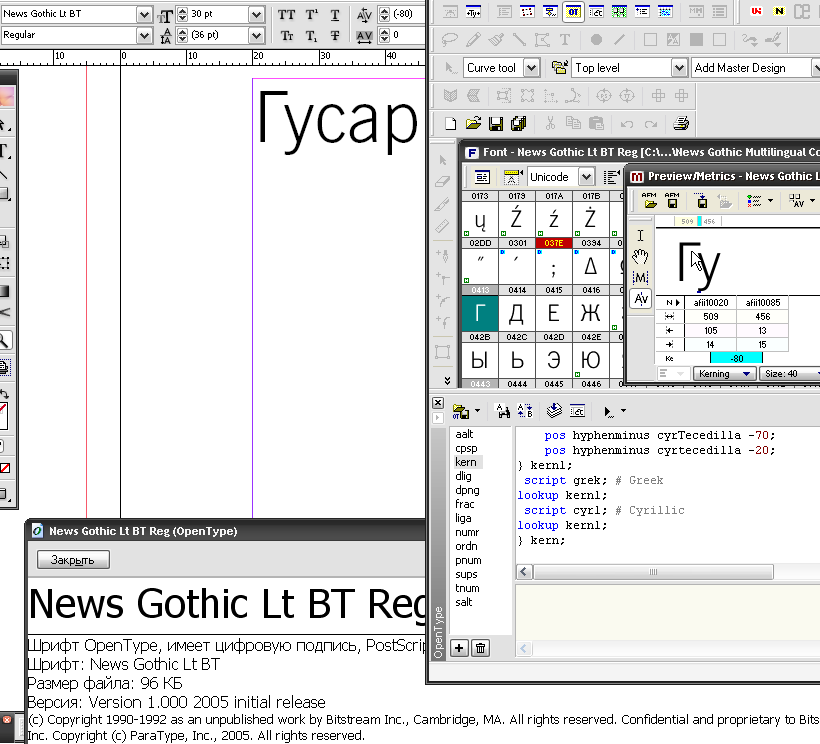This screenshot has width=820, height=744.
Task: Toggle Underline formatting in InDesign
Action: tap(335, 15)
